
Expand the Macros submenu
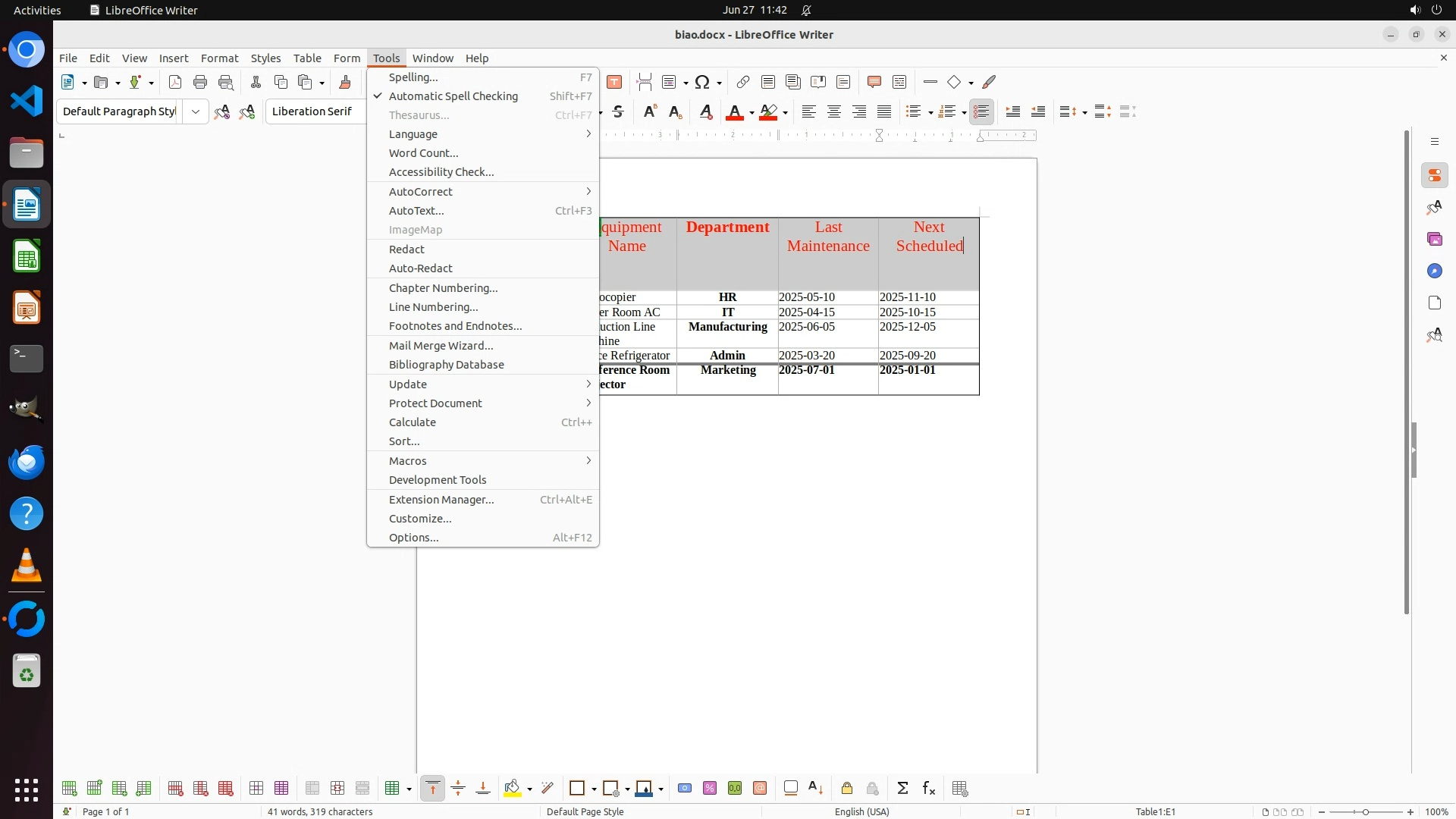pyautogui.click(x=408, y=461)
